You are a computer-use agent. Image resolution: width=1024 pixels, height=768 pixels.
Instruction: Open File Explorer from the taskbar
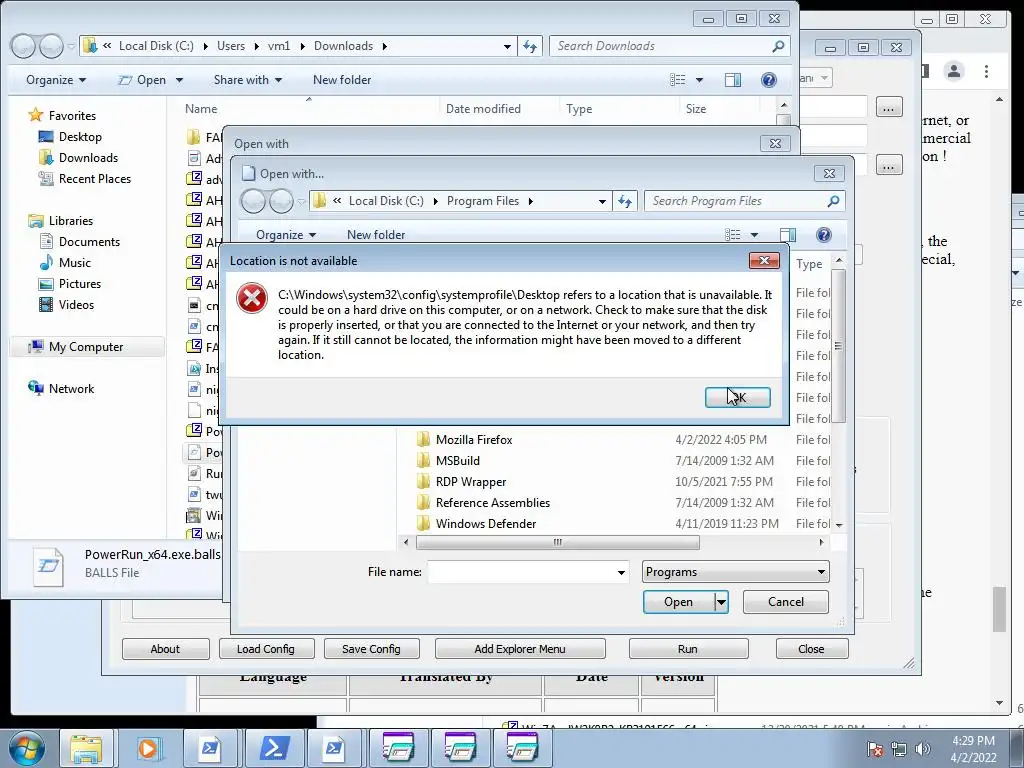coord(86,748)
